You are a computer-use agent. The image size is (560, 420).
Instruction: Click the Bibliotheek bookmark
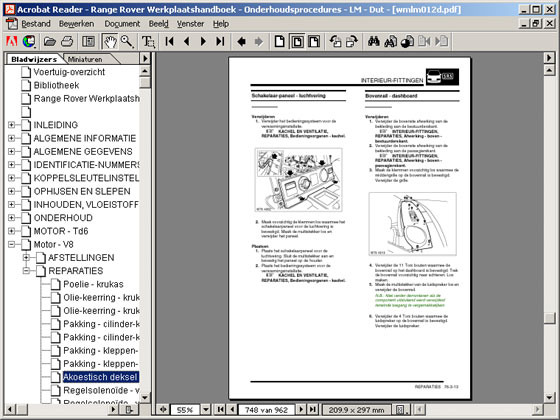click(56, 85)
